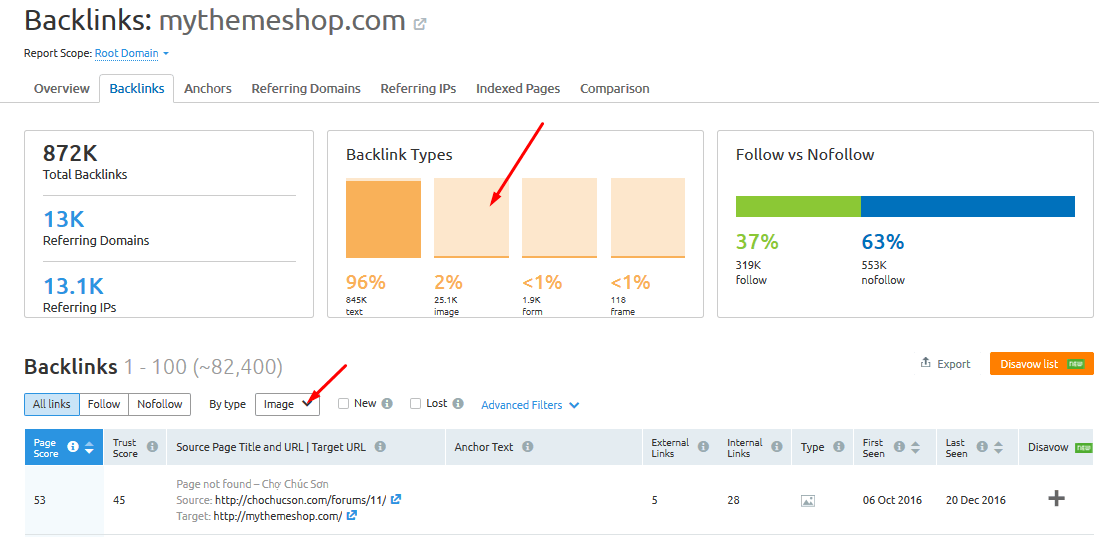
Task: Open target URL mythemeshop.com/
Action: [278, 516]
